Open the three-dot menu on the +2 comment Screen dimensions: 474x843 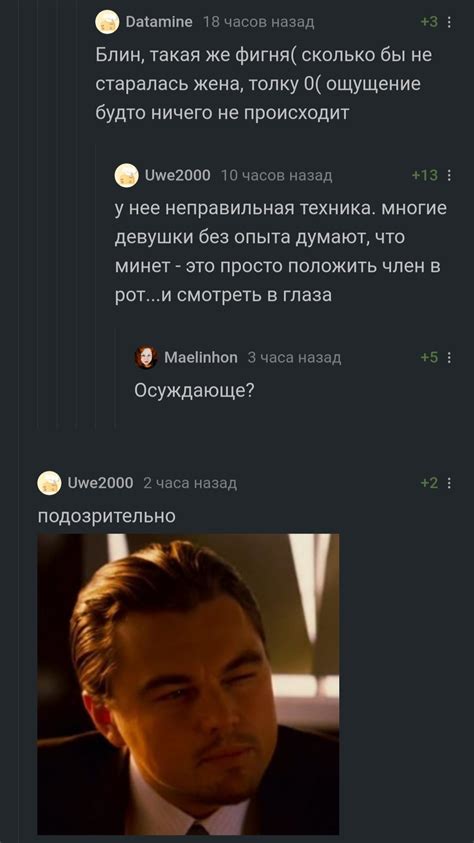tap(449, 483)
